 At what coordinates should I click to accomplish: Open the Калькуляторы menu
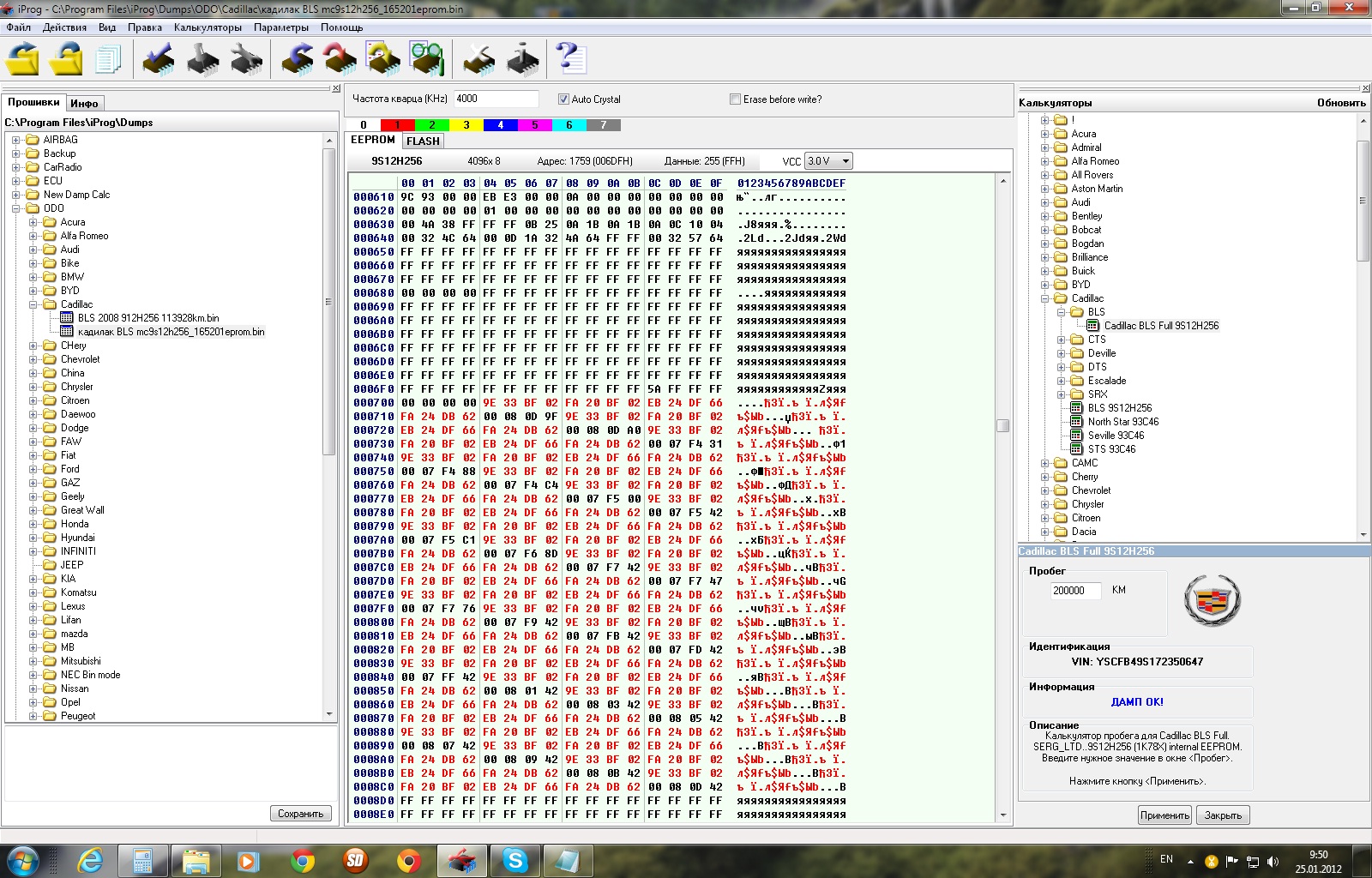tap(208, 27)
